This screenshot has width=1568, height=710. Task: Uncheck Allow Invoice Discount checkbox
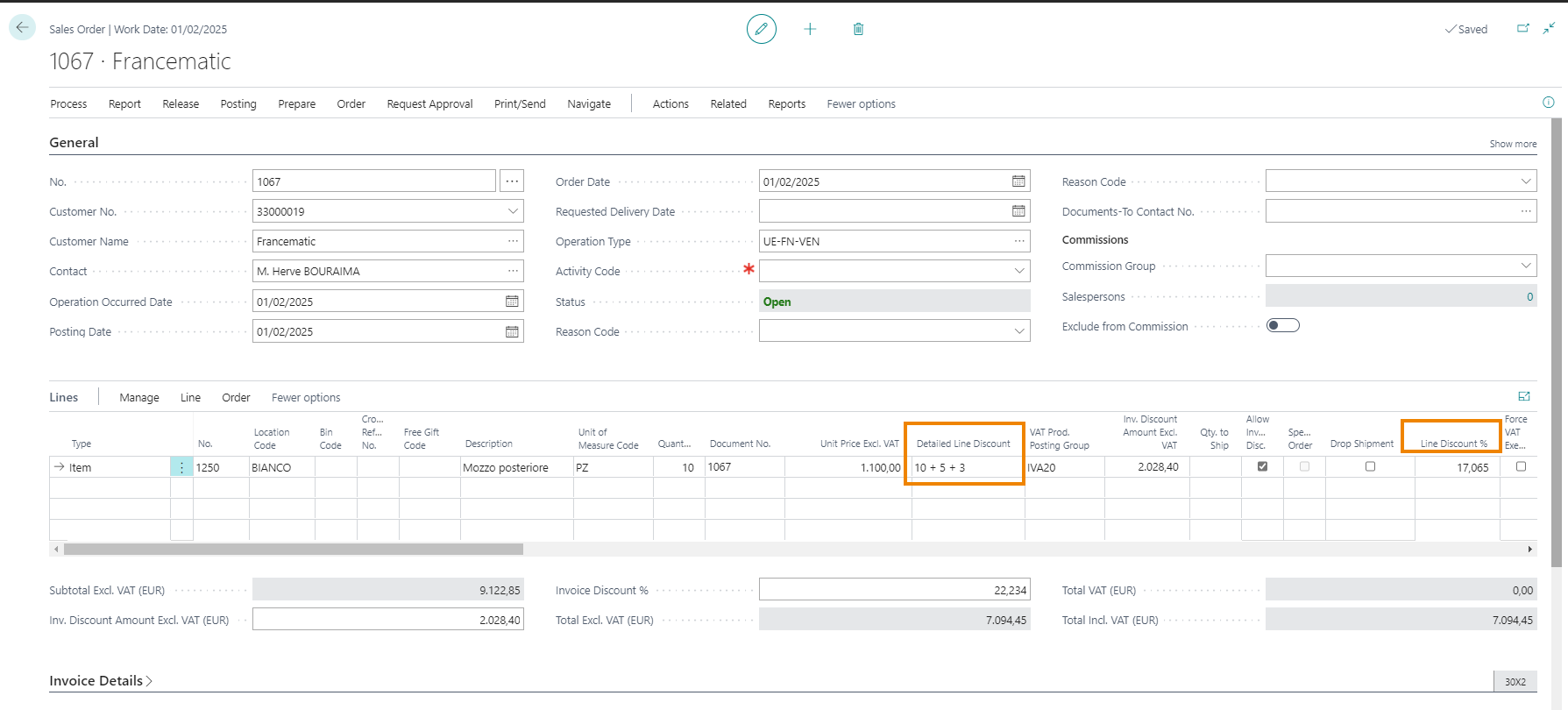pos(1262,466)
